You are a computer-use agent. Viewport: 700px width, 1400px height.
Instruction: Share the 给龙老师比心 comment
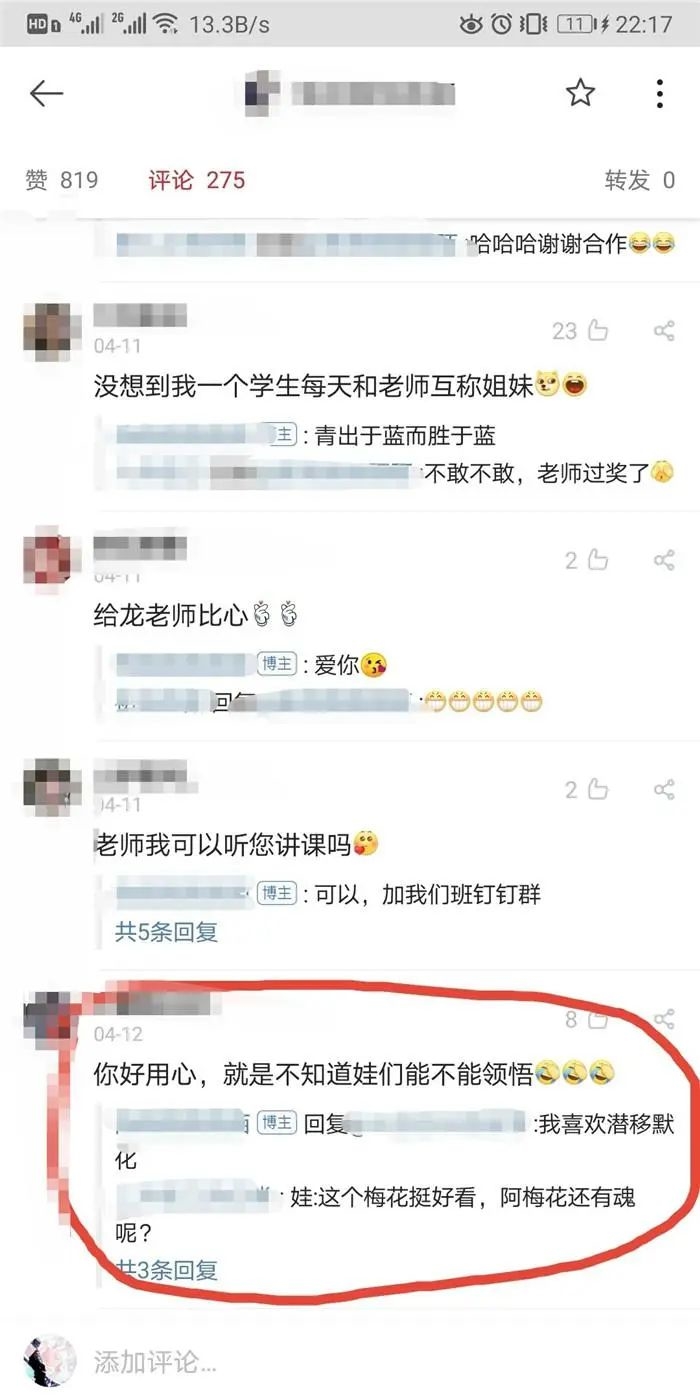tap(664, 560)
